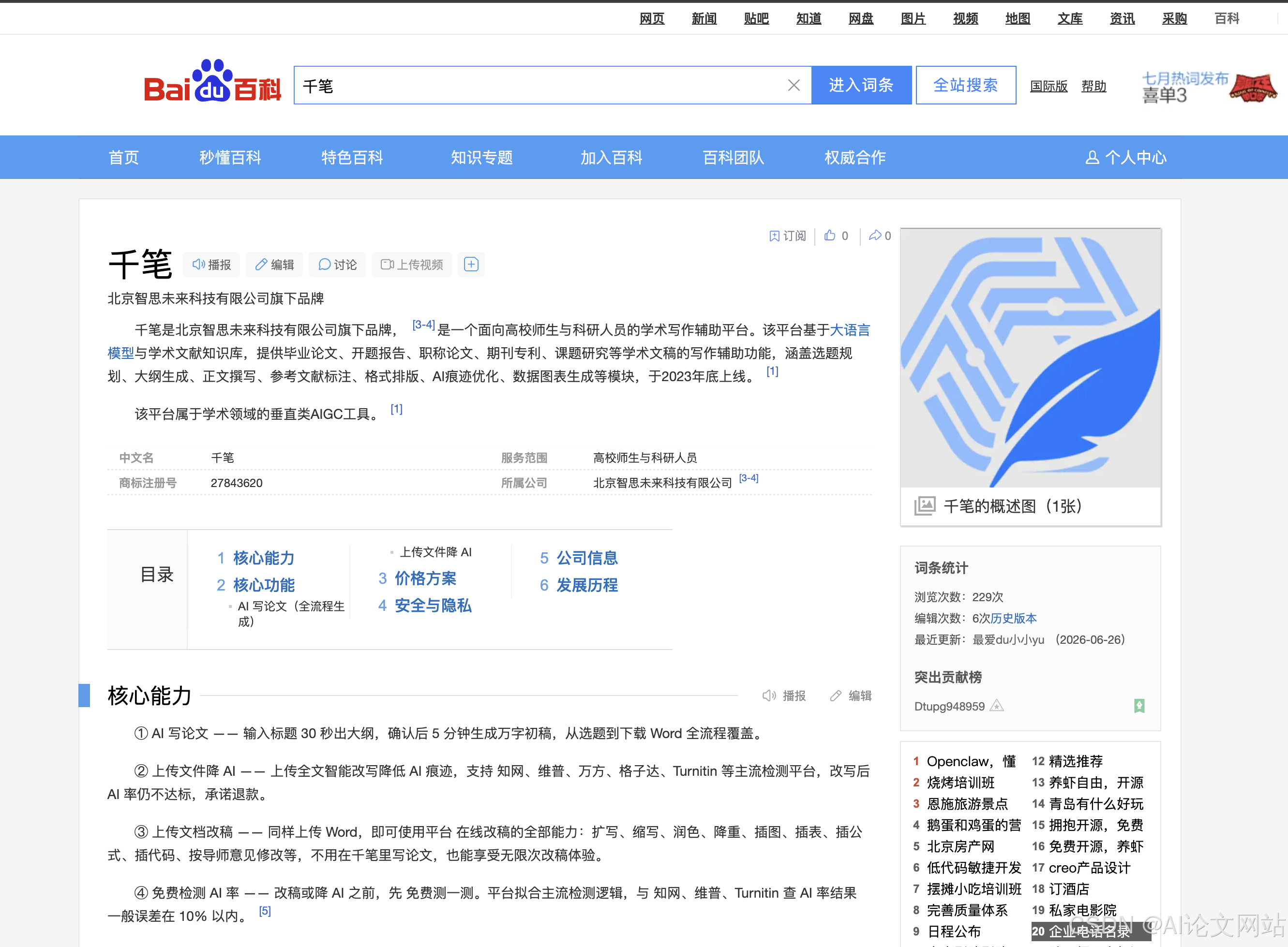Switch to 贴吧 in top bar
1288x947 pixels.
coord(756,19)
